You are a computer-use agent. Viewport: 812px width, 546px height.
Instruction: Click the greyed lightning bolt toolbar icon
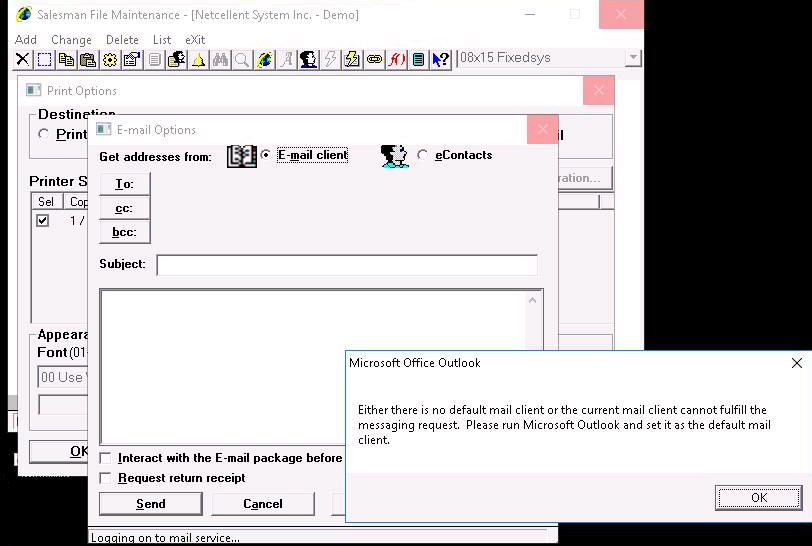(x=330, y=60)
